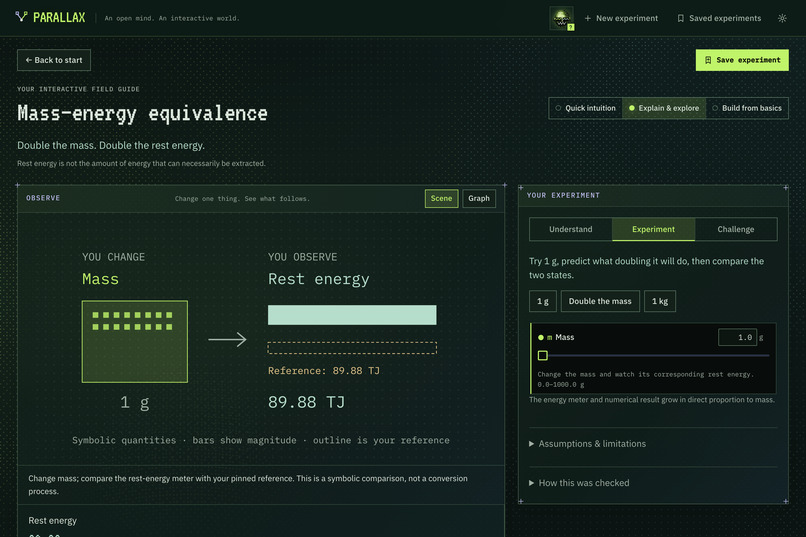The image size is (806, 537).
Task: Click the large '89.88 TJ' value
Action: click(306, 402)
